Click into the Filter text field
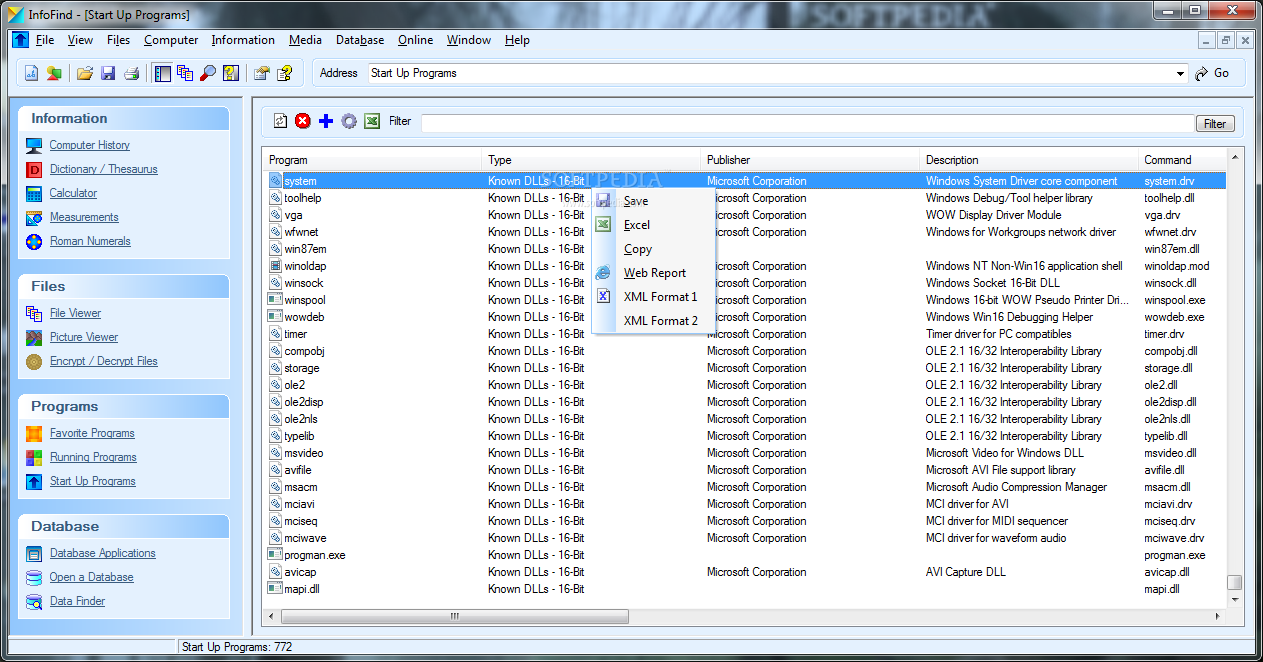Viewport: 1263px width, 662px height. click(808, 123)
